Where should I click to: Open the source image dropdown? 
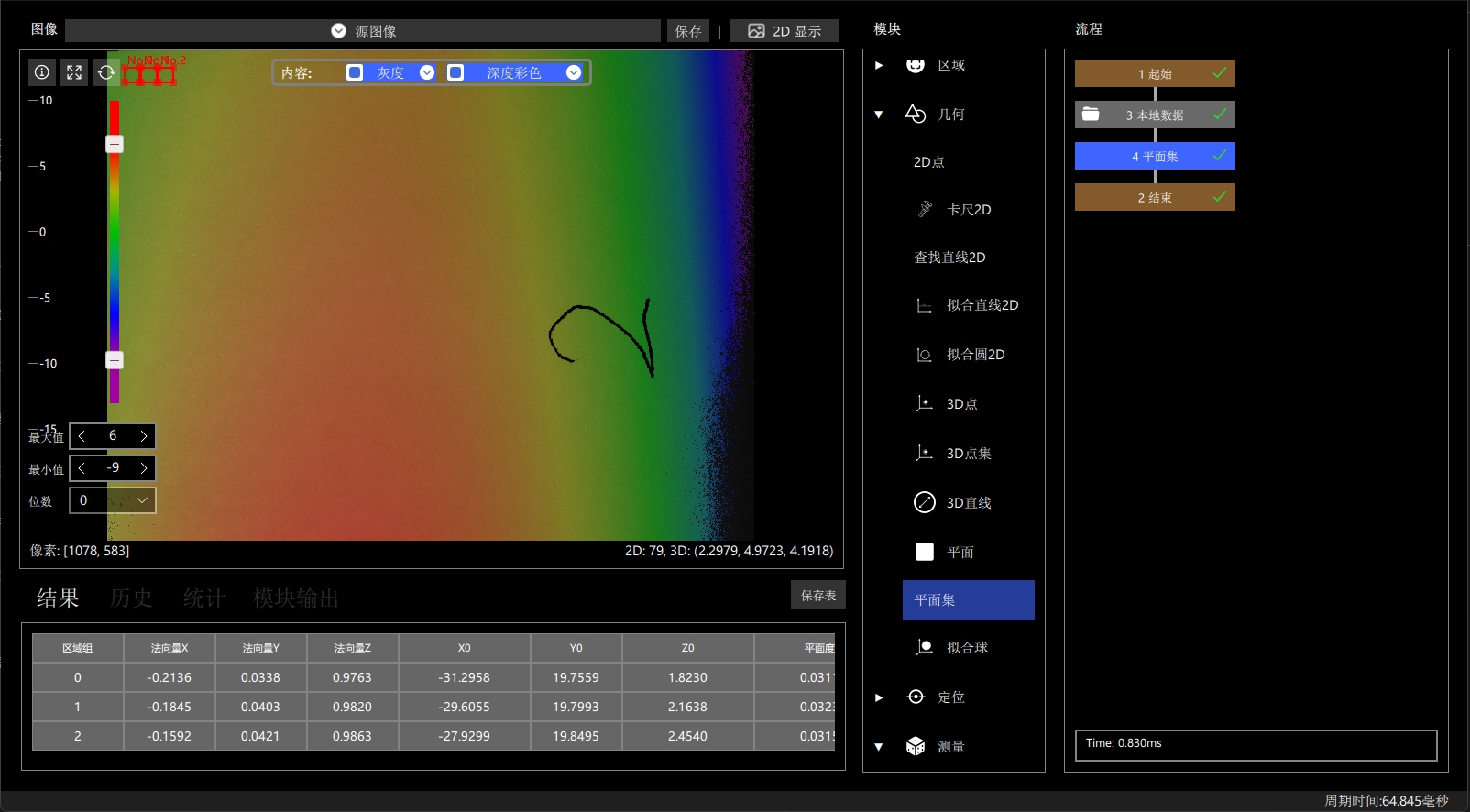point(363,31)
